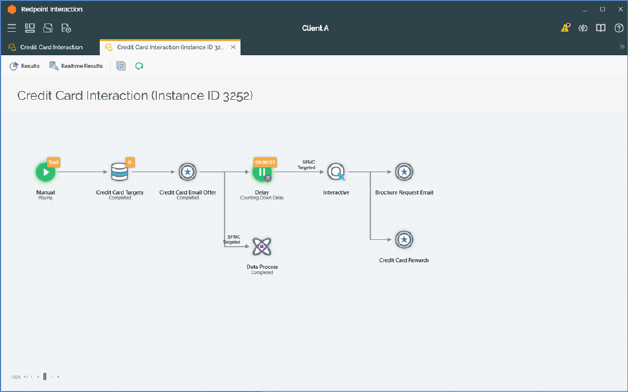Open the warning alerts icon
628x392 pixels.
coord(565,28)
